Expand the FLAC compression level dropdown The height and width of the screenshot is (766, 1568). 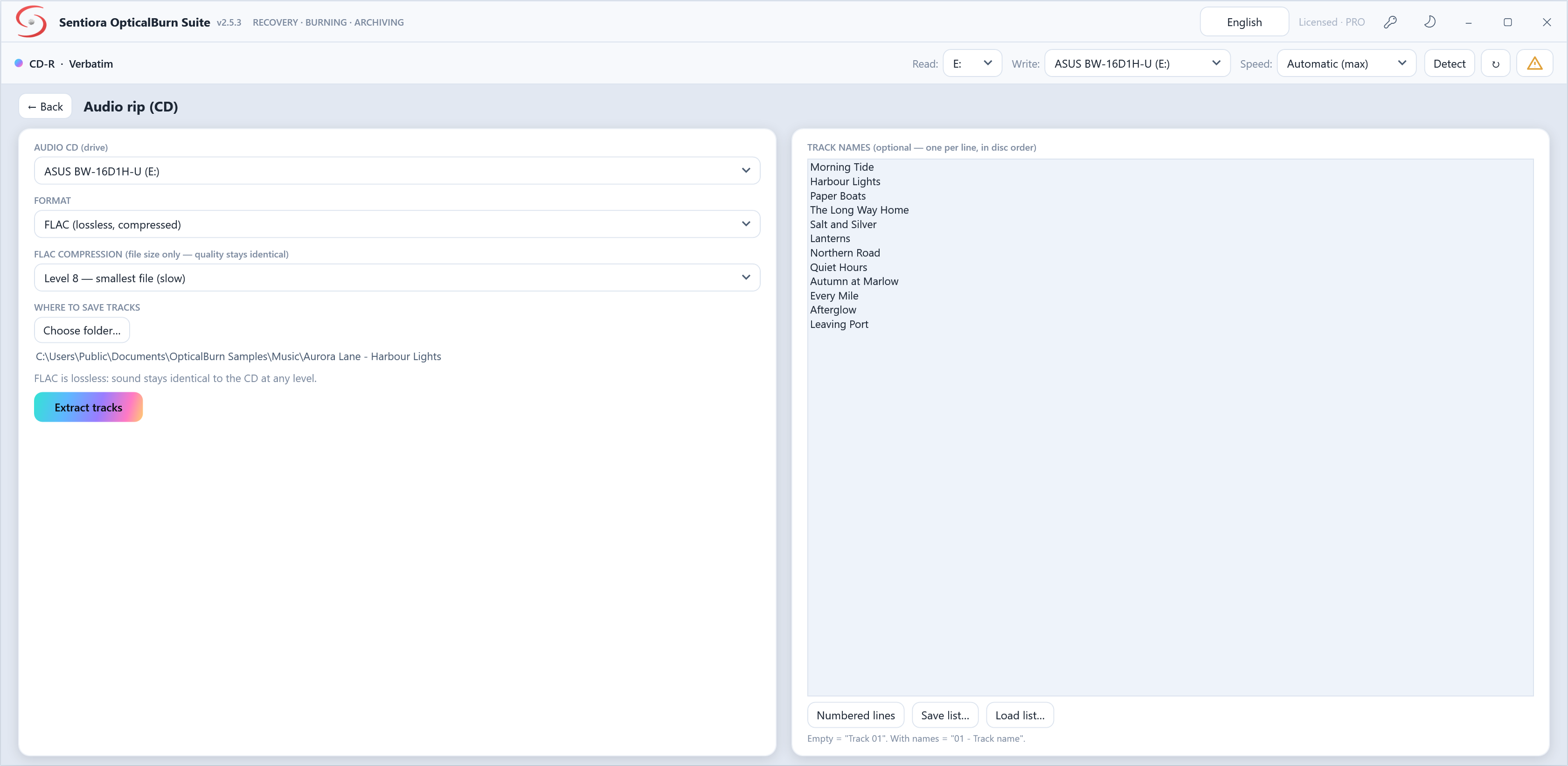(x=397, y=278)
